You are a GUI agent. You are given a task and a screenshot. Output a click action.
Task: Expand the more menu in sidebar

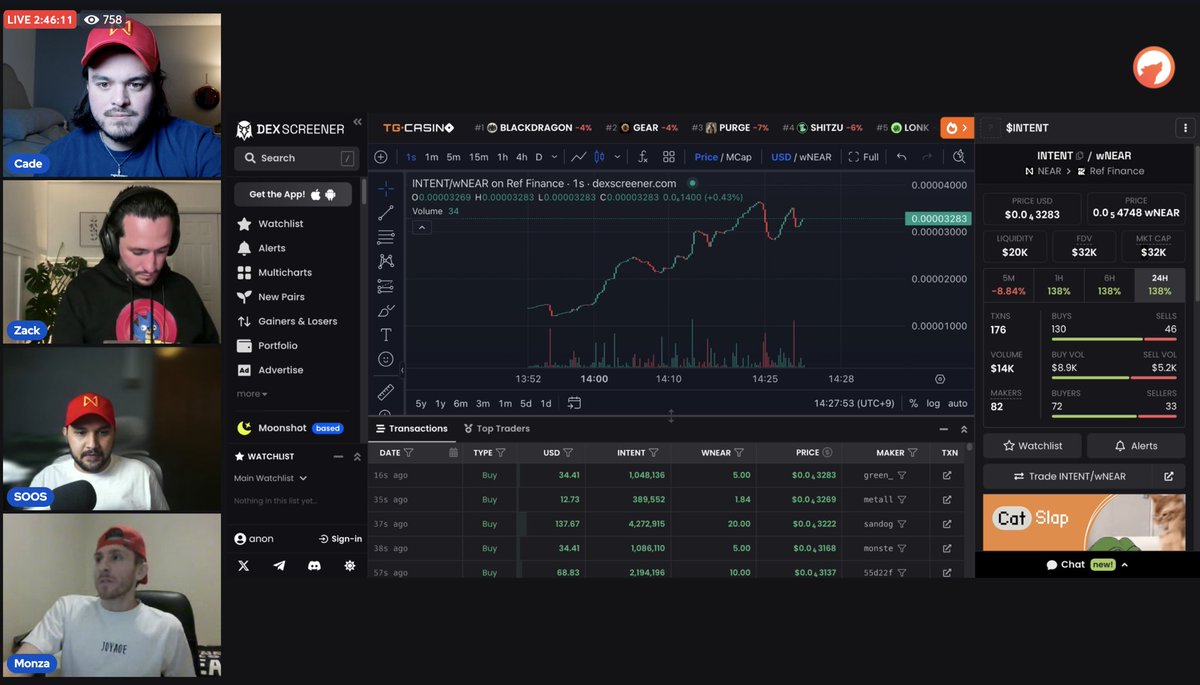pyautogui.click(x=252, y=394)
